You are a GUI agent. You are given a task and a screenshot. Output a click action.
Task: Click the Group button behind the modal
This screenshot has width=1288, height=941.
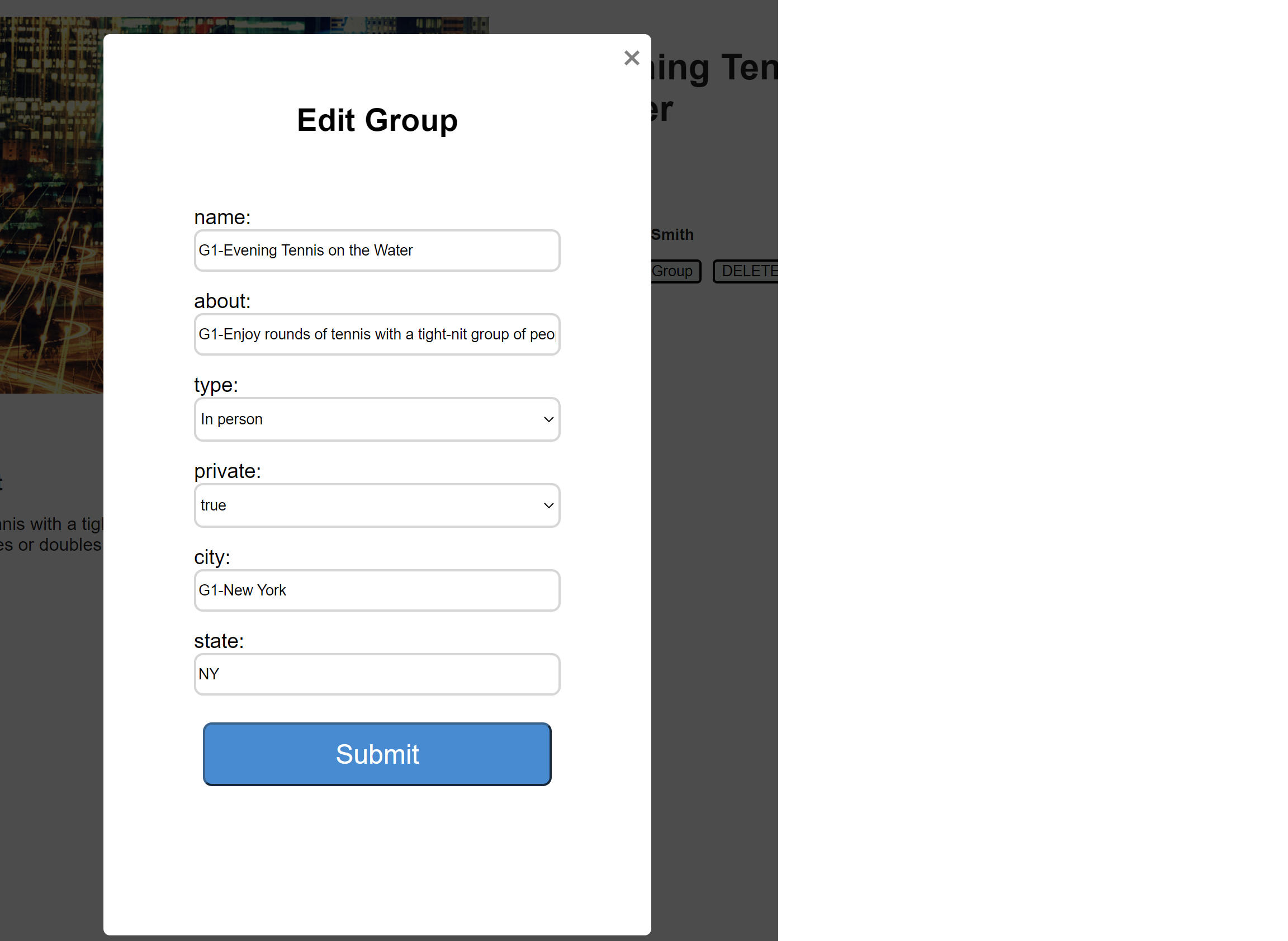pyautogui.click(x=674, y=271)
